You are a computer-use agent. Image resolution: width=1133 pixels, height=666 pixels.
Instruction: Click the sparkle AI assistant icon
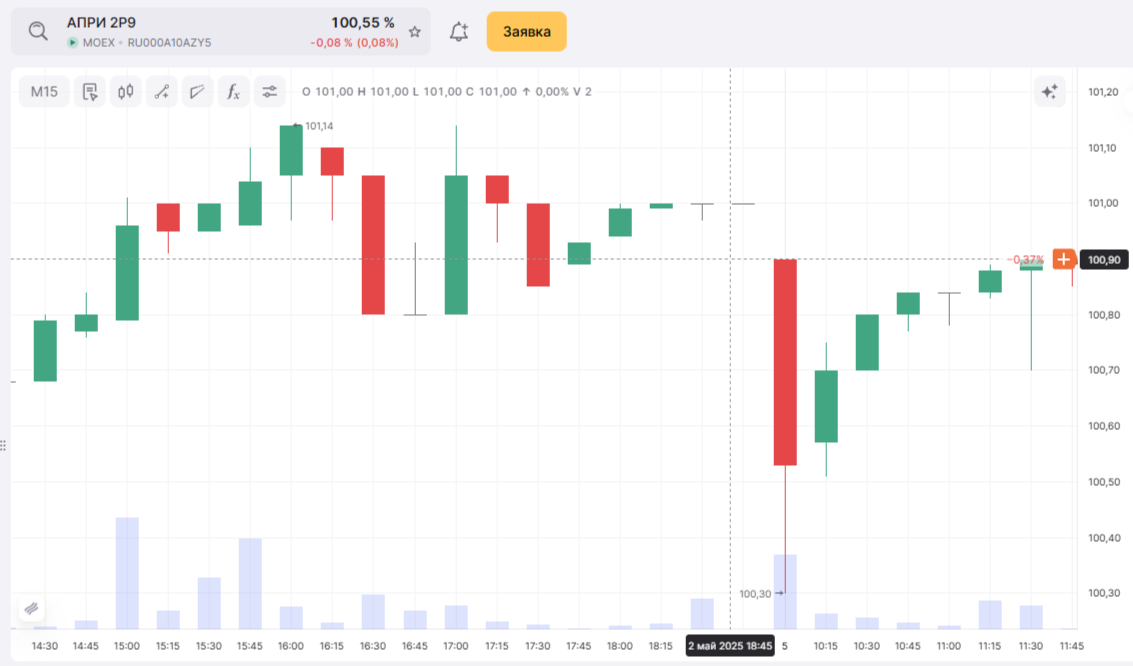tap(1050, 92)
